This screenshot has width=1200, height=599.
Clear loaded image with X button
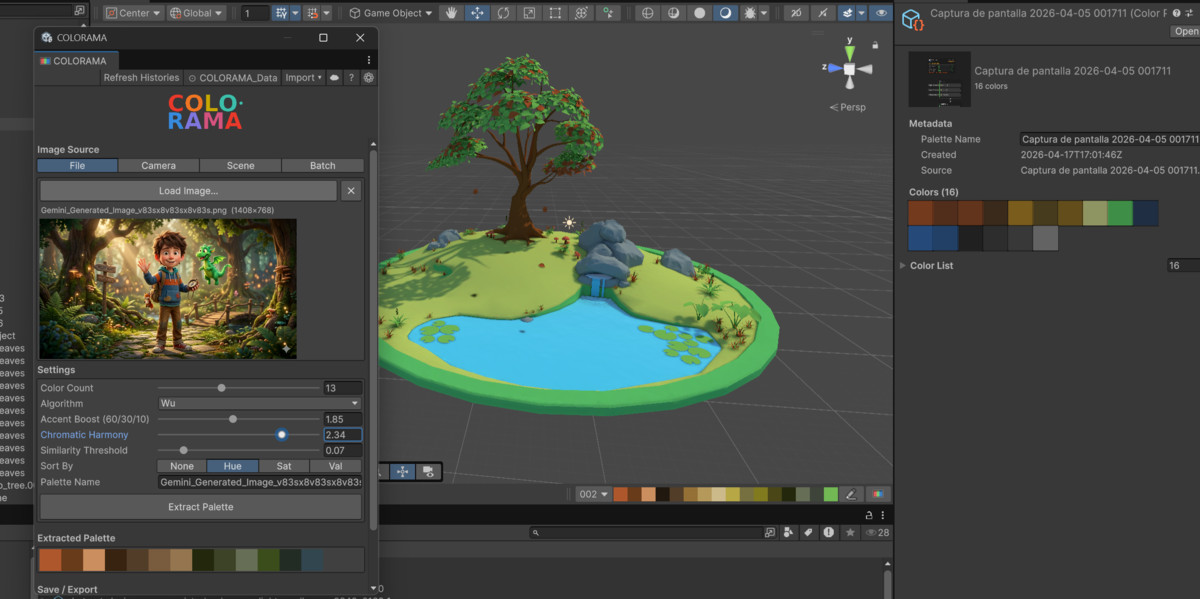[351, 191]
